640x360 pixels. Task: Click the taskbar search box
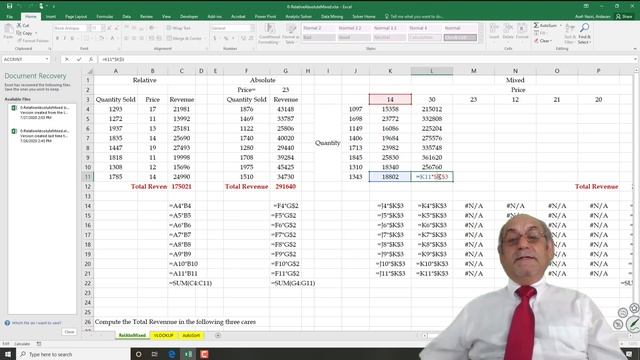pyautogui.click(x=73, y=354)
